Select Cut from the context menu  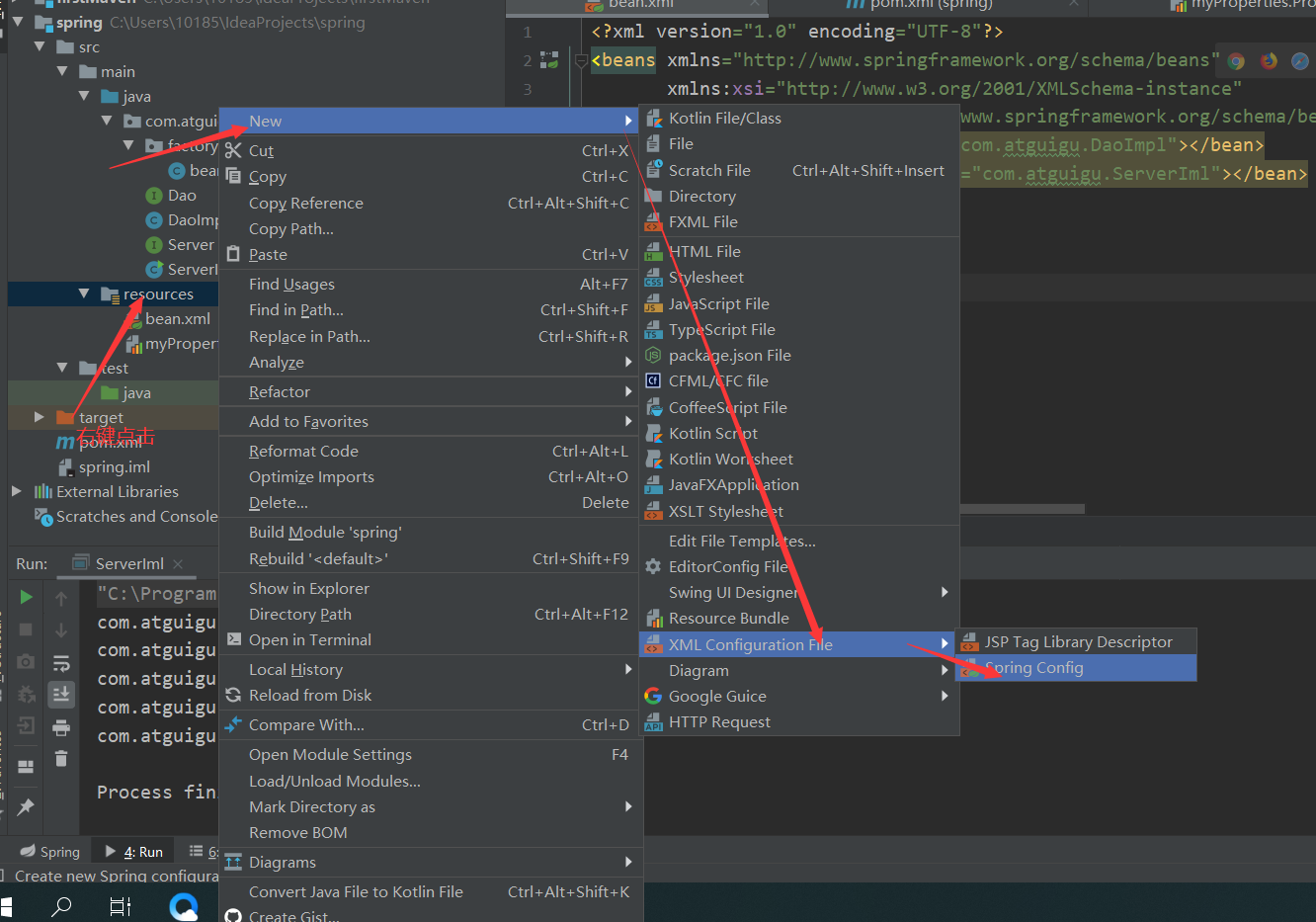pyautogui.click(x=261, y=150)
